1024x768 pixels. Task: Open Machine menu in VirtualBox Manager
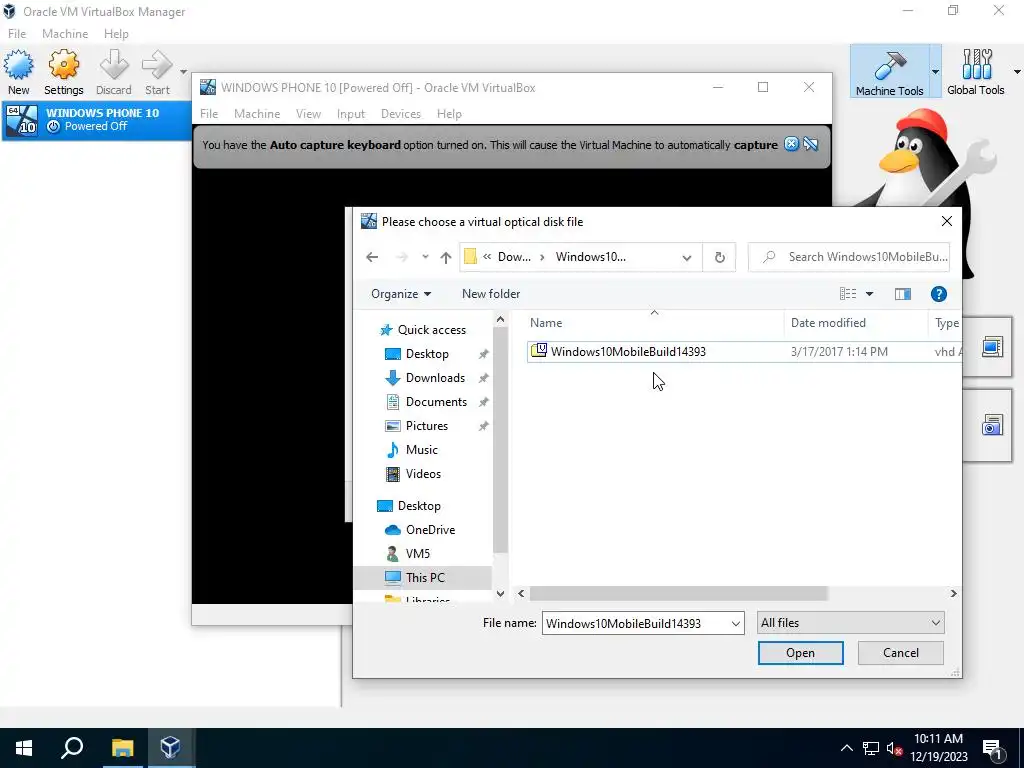(x=65, y=34)
